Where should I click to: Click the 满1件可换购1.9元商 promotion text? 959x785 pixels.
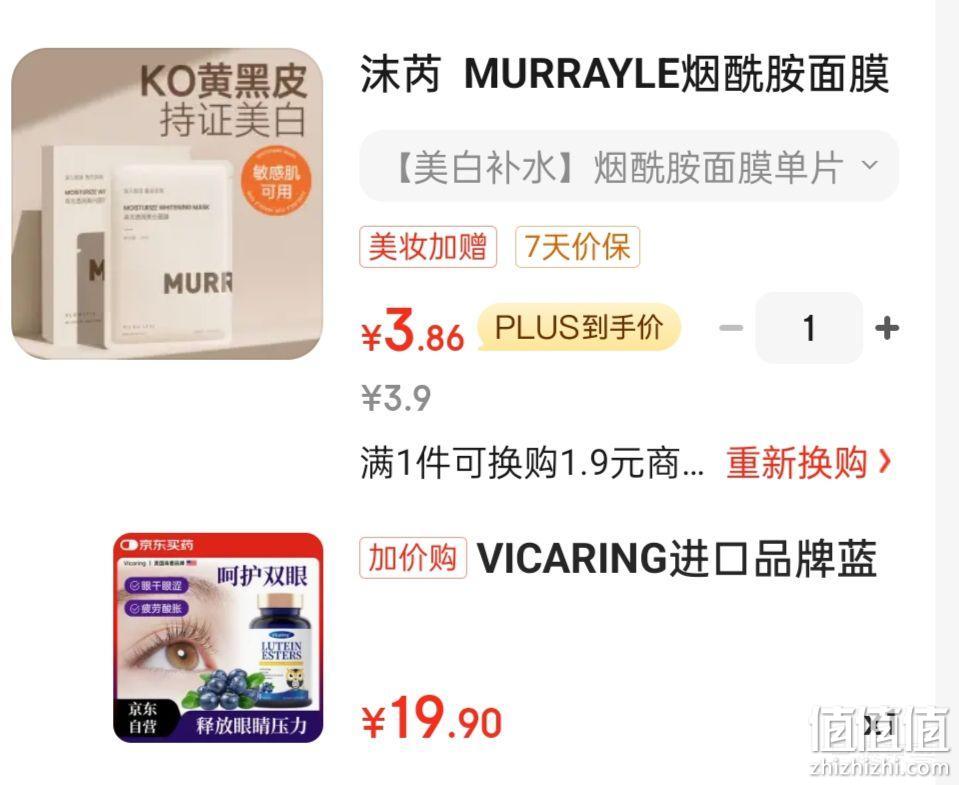click(532, 463)
